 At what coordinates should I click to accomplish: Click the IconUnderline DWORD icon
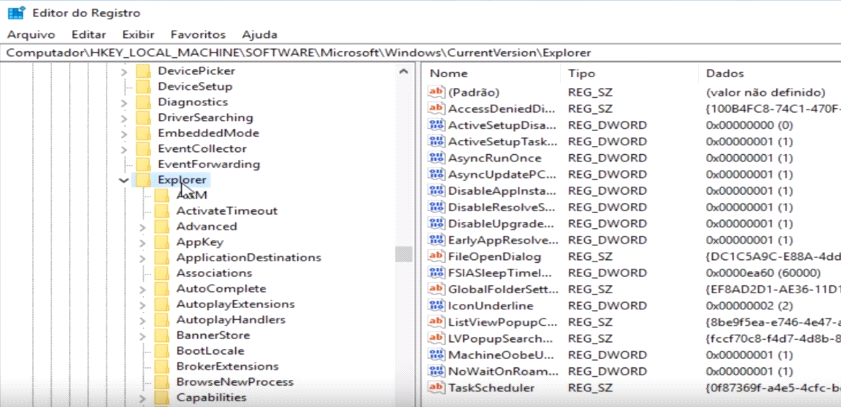[436, 305]
